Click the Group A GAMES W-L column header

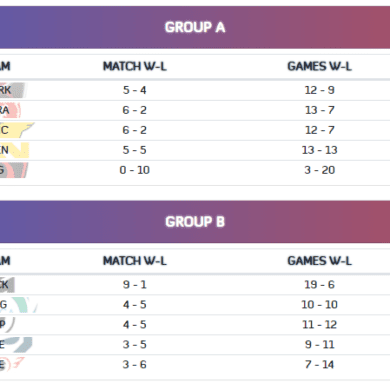(319, 66)
